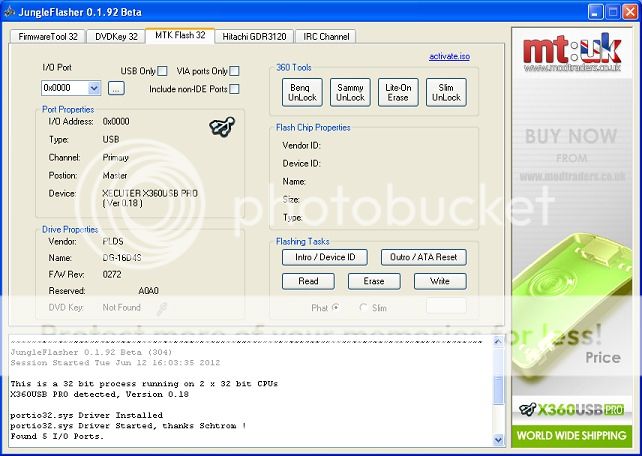Toggle the VIA ports Only checkbox

[234, 71]
